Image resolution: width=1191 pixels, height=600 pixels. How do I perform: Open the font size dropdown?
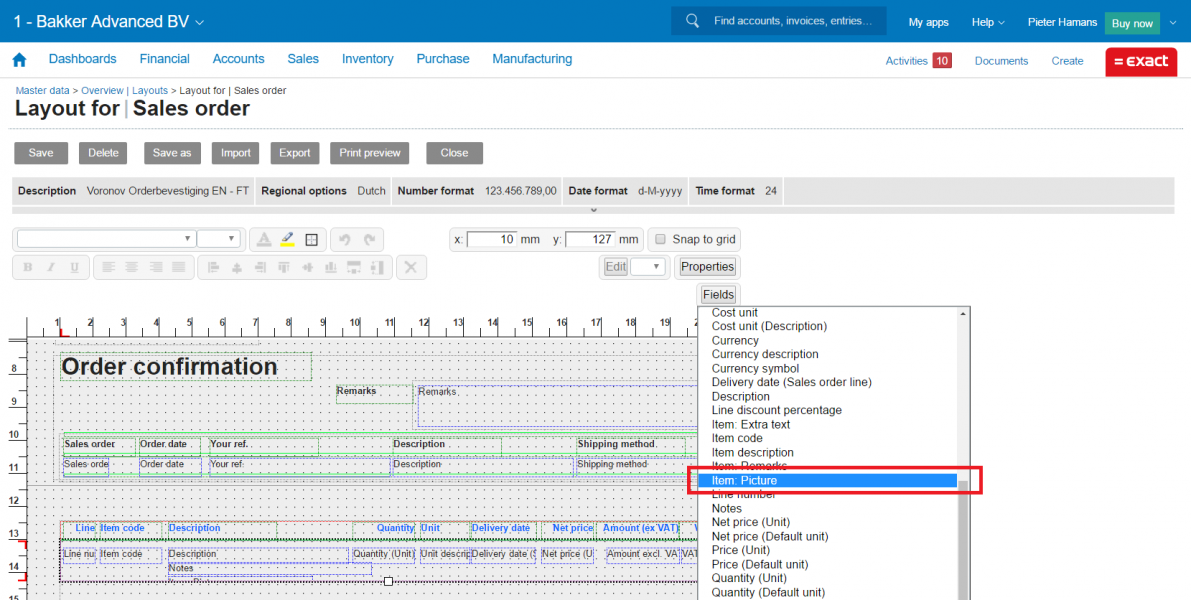(219, 239)
